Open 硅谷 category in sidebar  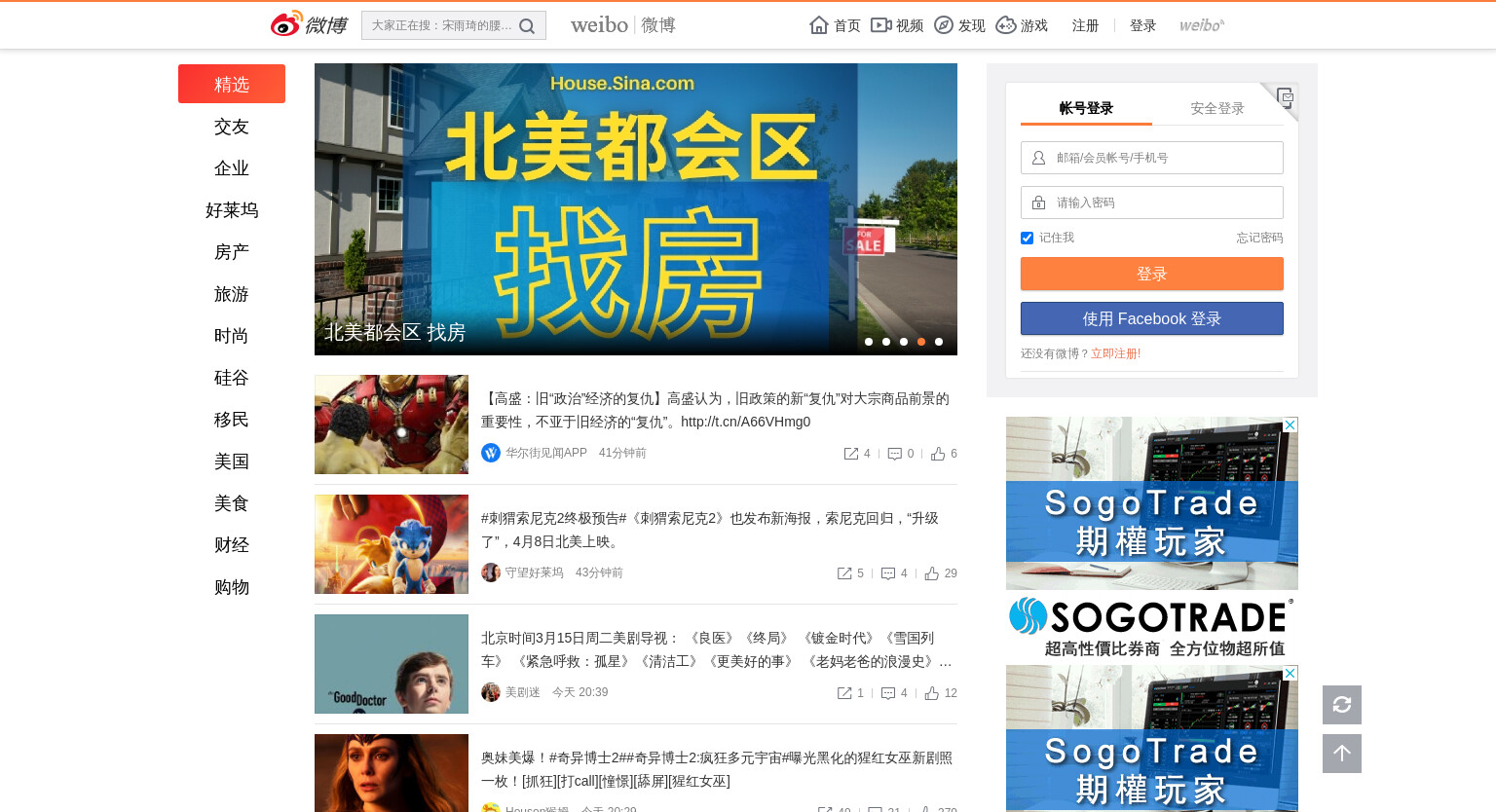click(232, 378)
